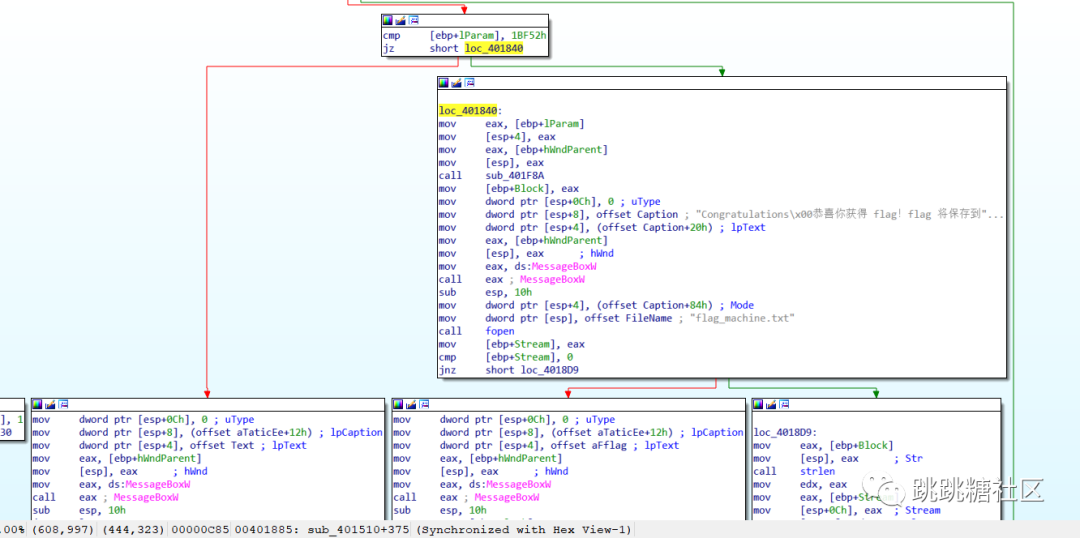Image resolution: width=1080 pixels, height=538 pixels.
Task: Click the color icon on the cmp/jz node
Action: point(388,21)
